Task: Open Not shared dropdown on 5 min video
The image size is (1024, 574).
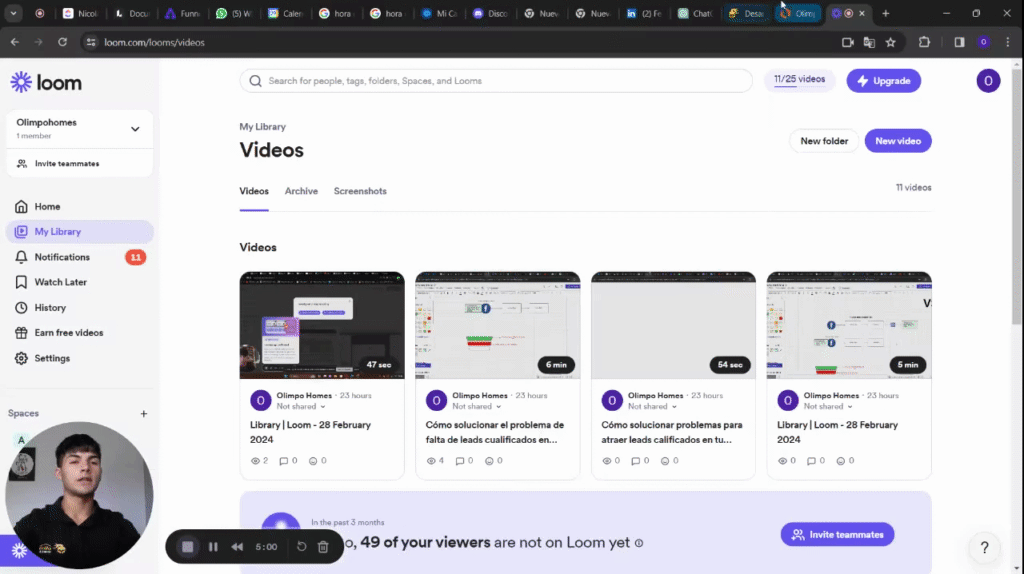Action: (828, 406)
